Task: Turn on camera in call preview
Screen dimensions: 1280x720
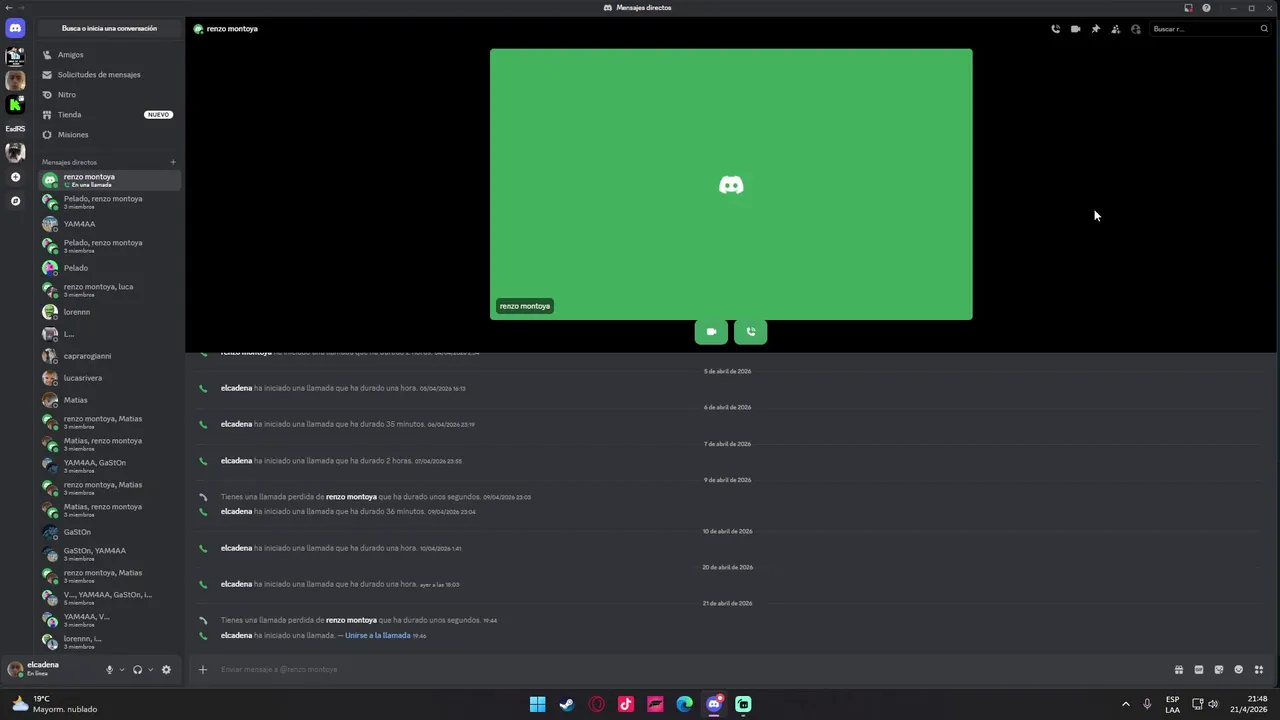Action: point(711,332)
